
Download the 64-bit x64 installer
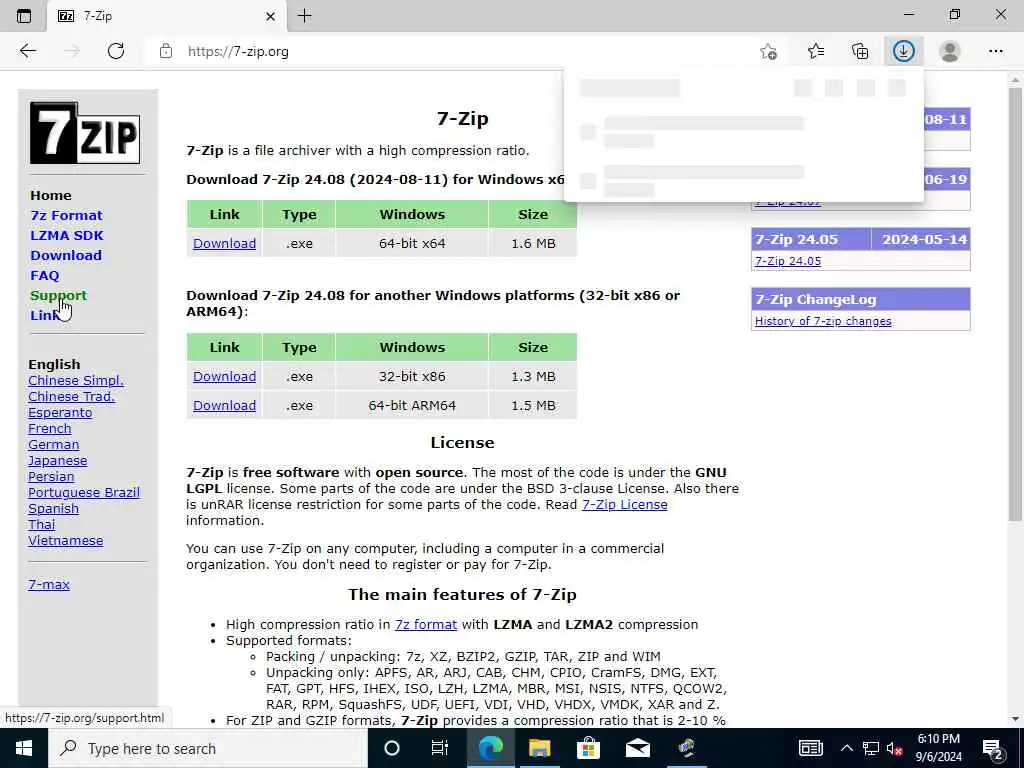coord(224,244)
